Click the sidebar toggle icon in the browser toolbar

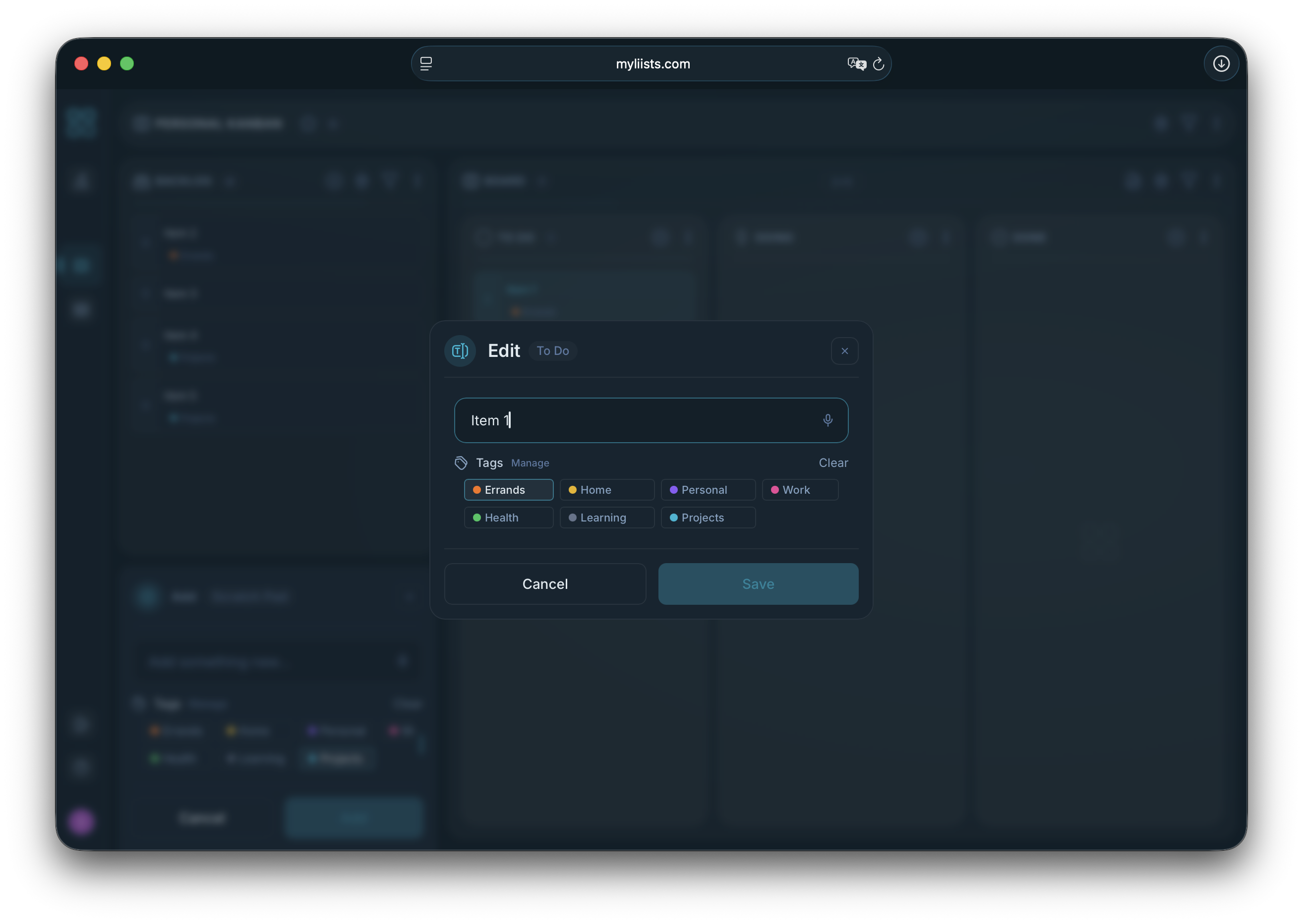(425, 63)
